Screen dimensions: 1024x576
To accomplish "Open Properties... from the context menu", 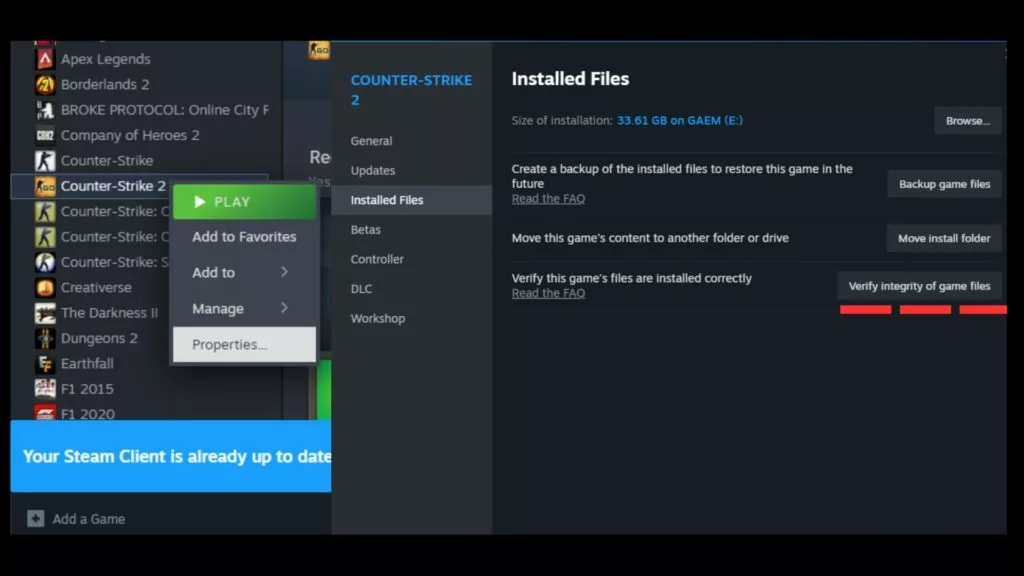I will pyautogui.click(x=244, y=344).
